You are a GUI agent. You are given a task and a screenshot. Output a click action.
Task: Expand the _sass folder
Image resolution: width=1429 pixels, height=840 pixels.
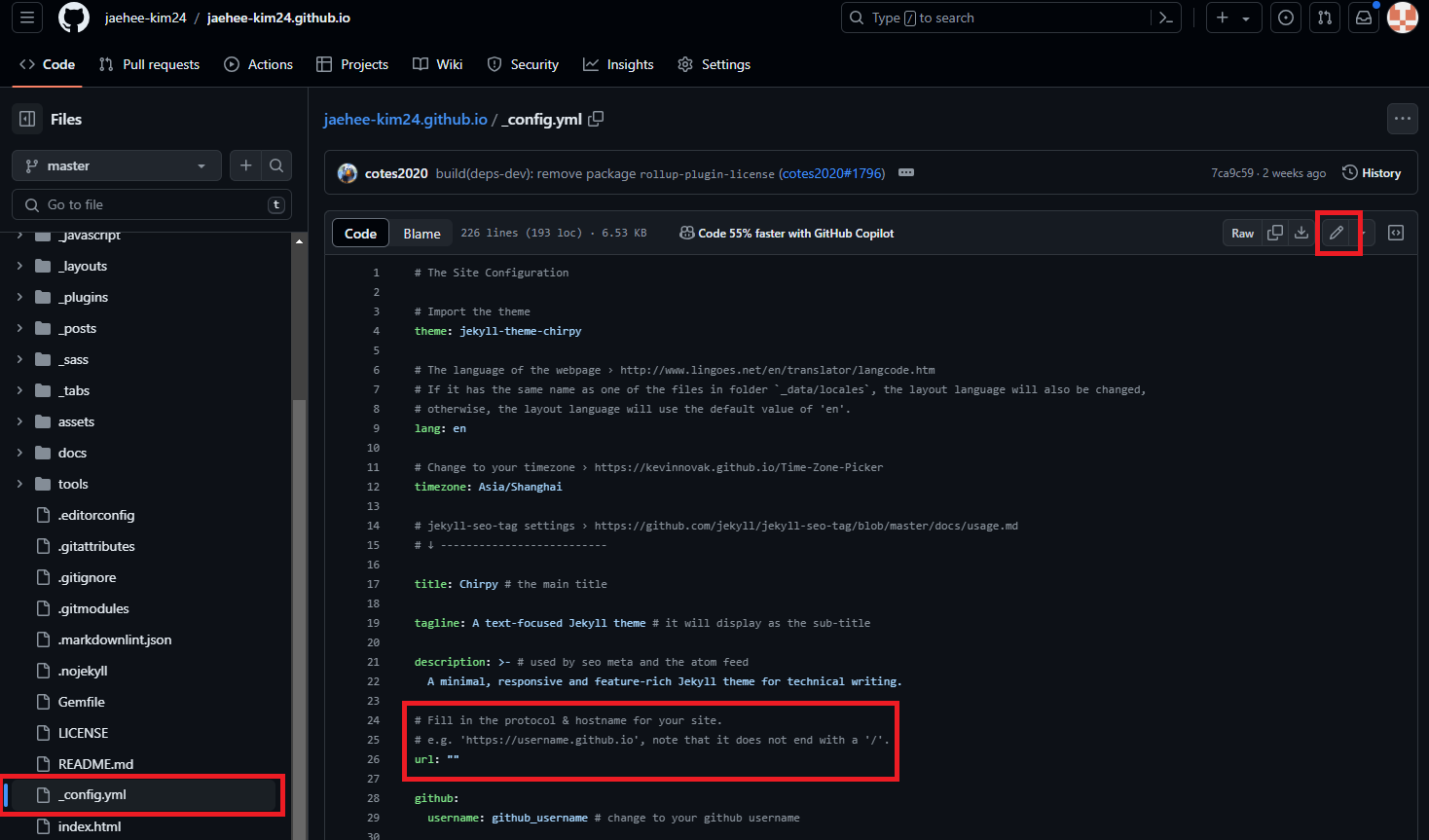pyautogui.click(x=19, y=359)
